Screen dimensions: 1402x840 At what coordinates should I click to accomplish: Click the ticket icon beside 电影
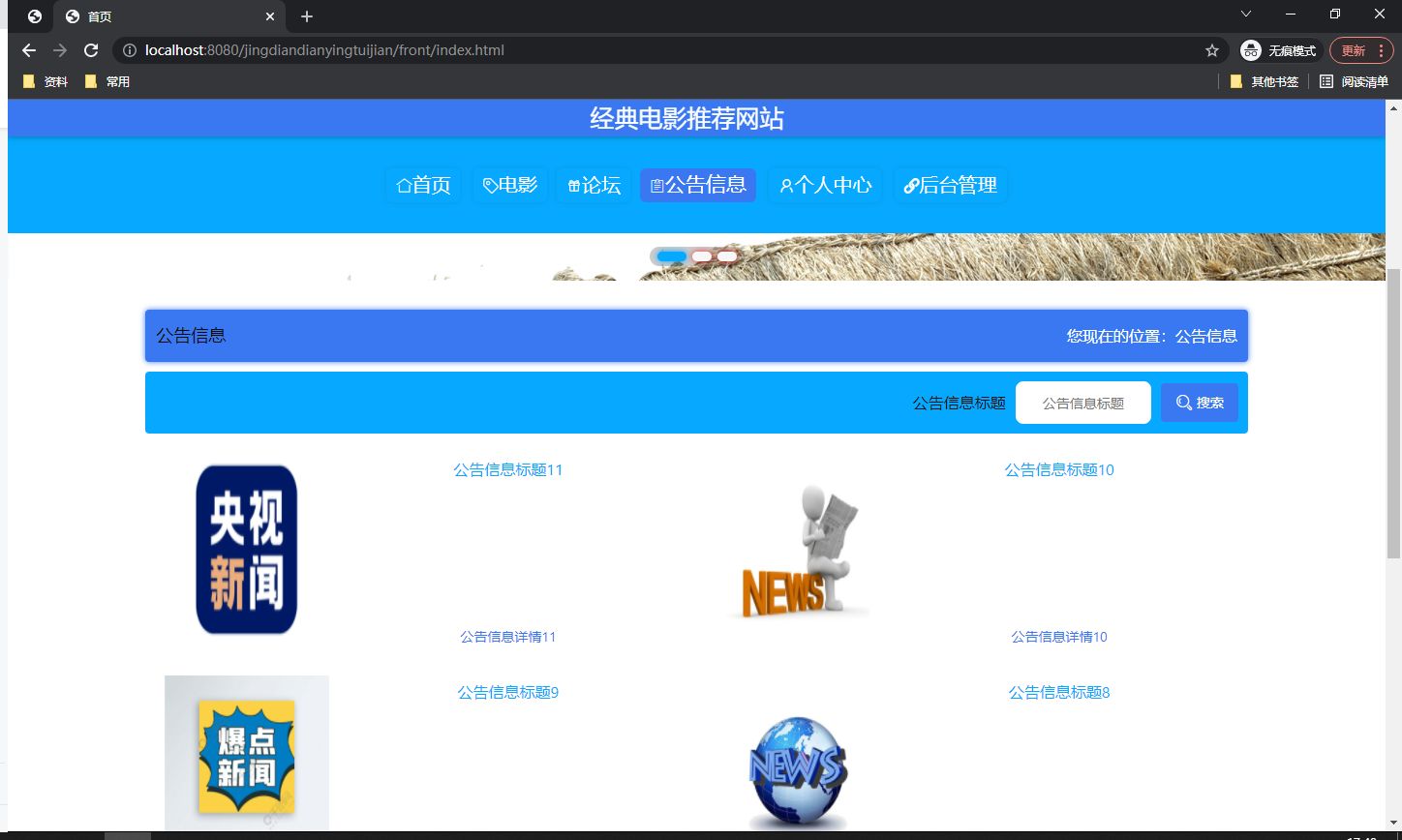[x=487, y=185]
